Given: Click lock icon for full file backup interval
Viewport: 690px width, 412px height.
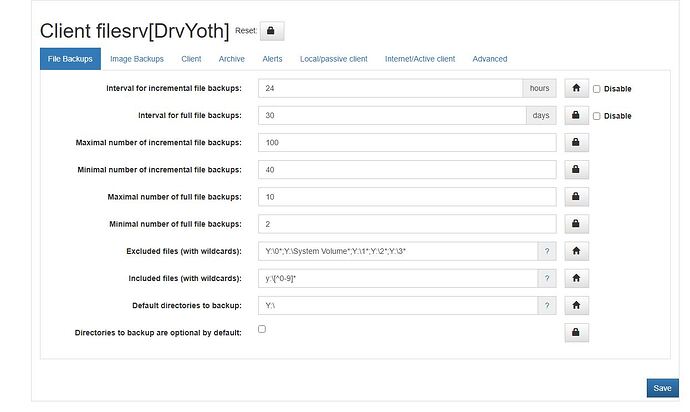Looking at the screenshot, I should [x=577, y=115].
